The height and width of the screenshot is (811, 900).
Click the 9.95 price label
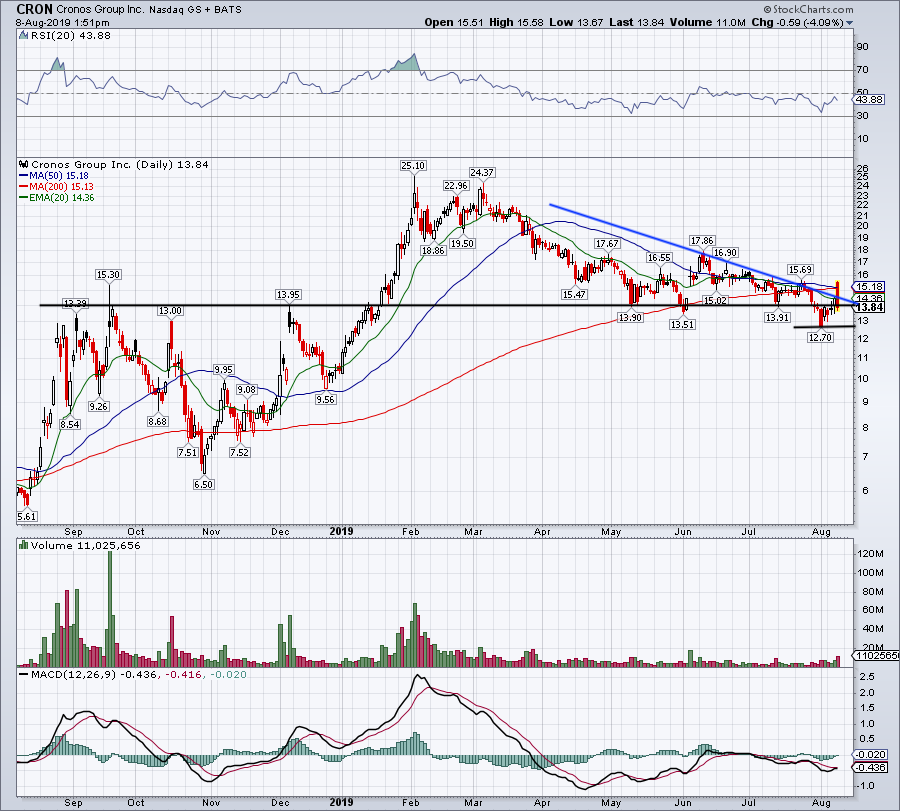(x=223, y=370)
